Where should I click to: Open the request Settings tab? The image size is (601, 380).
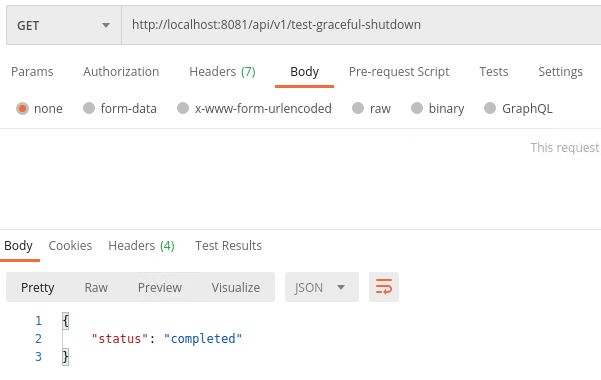click(x=560, y=72)
